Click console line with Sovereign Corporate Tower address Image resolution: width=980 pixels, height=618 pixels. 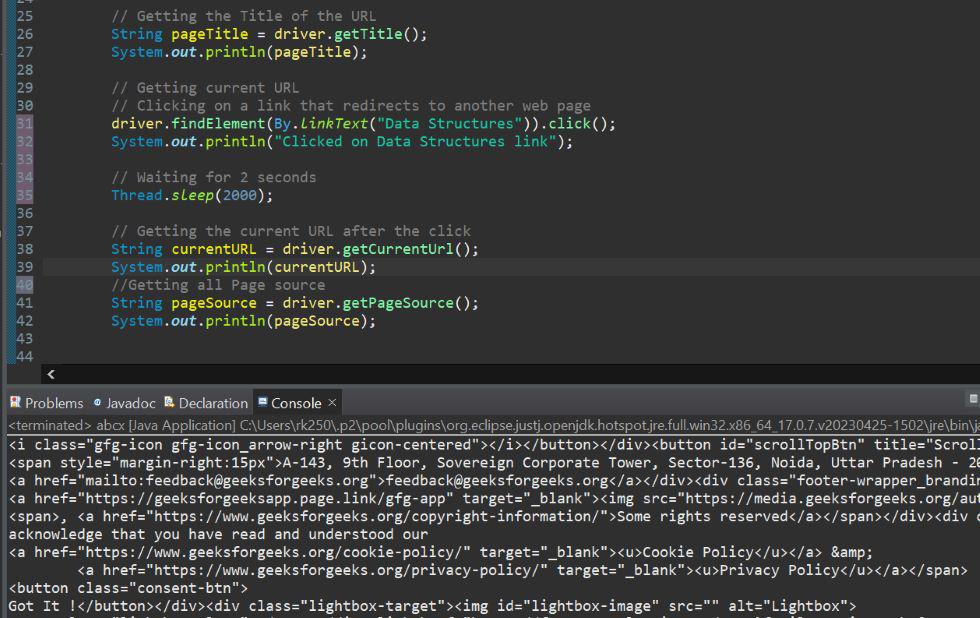tap(494, 462)
